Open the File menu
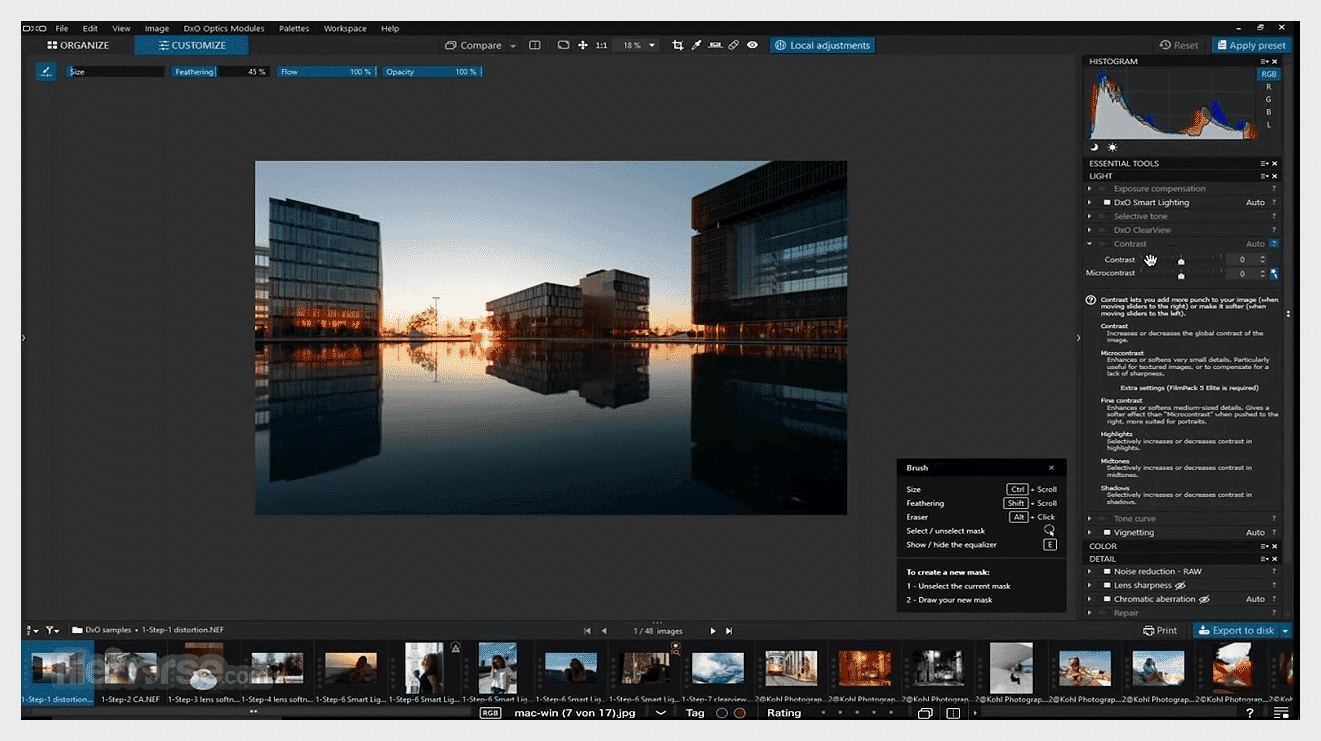 (x=62, y=28)
